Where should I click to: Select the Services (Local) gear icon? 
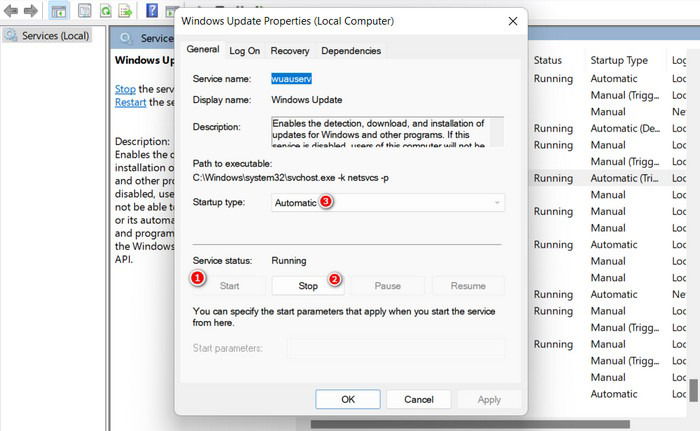point(11,35)
